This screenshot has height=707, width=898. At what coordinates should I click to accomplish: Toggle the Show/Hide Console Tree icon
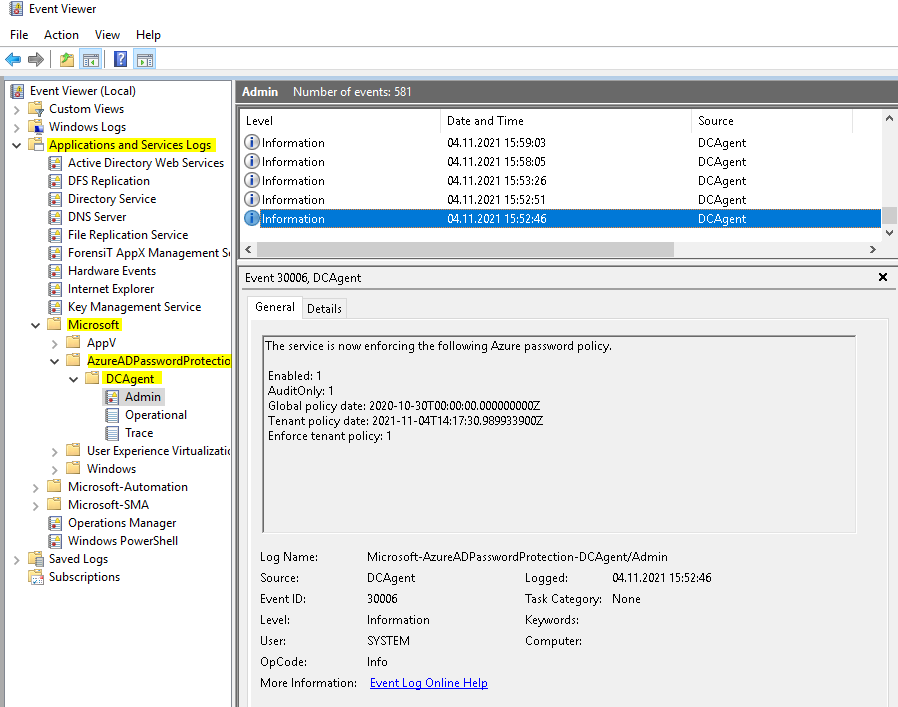(90, 59)
